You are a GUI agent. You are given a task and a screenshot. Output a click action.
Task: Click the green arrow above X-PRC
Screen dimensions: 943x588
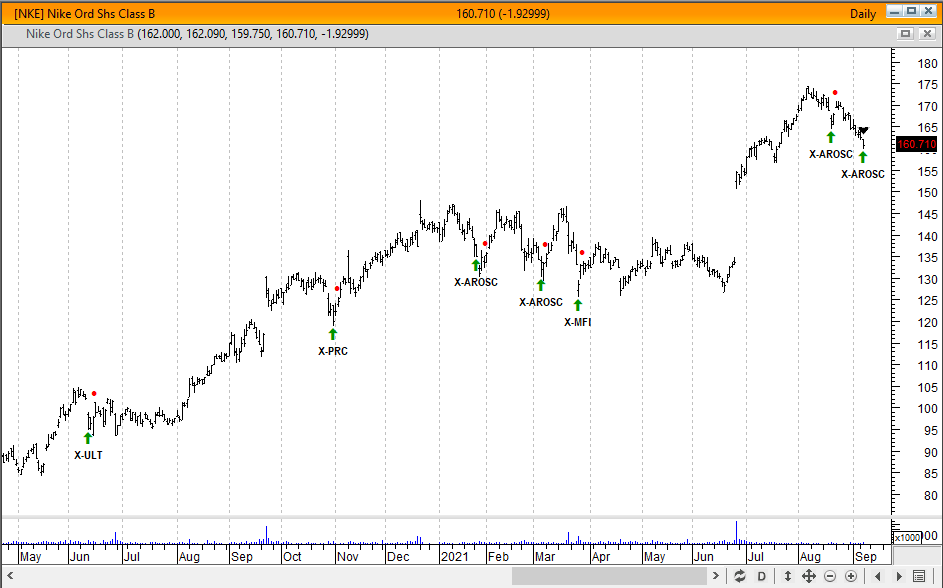[333, 334]
